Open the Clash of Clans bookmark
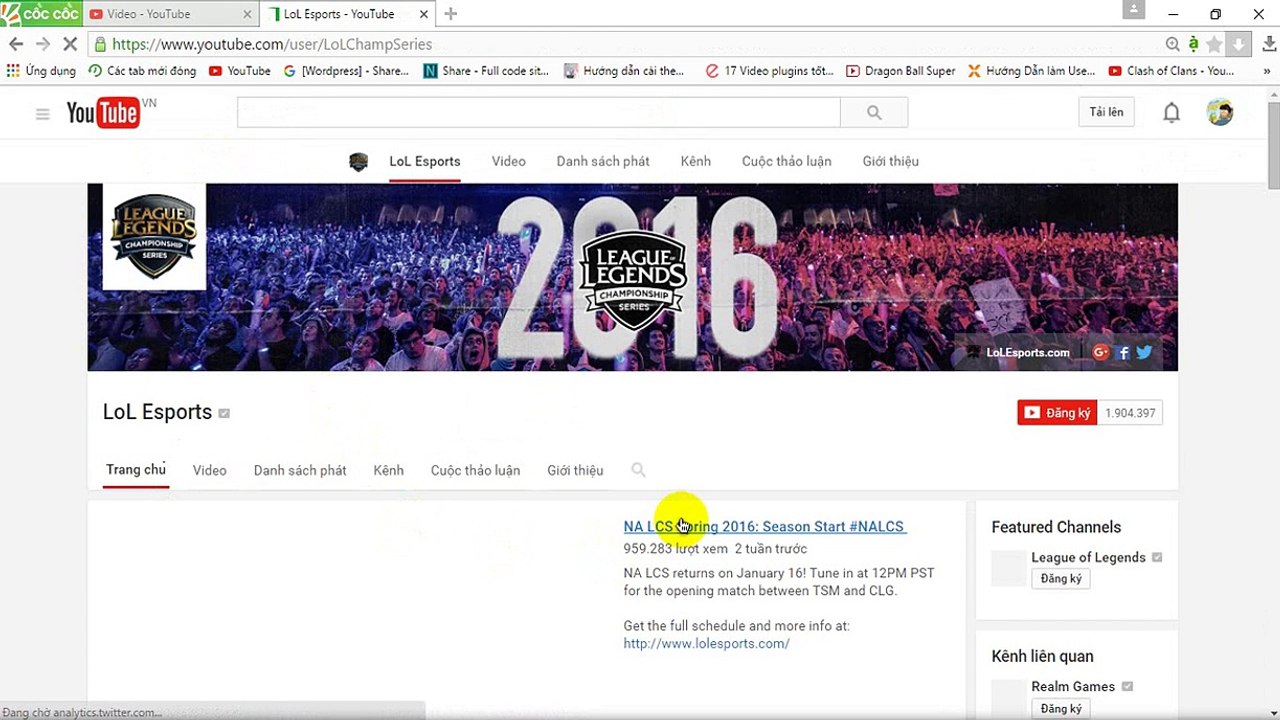The width and height of the screenshot is (1280, 720). tap(1171, 71)
